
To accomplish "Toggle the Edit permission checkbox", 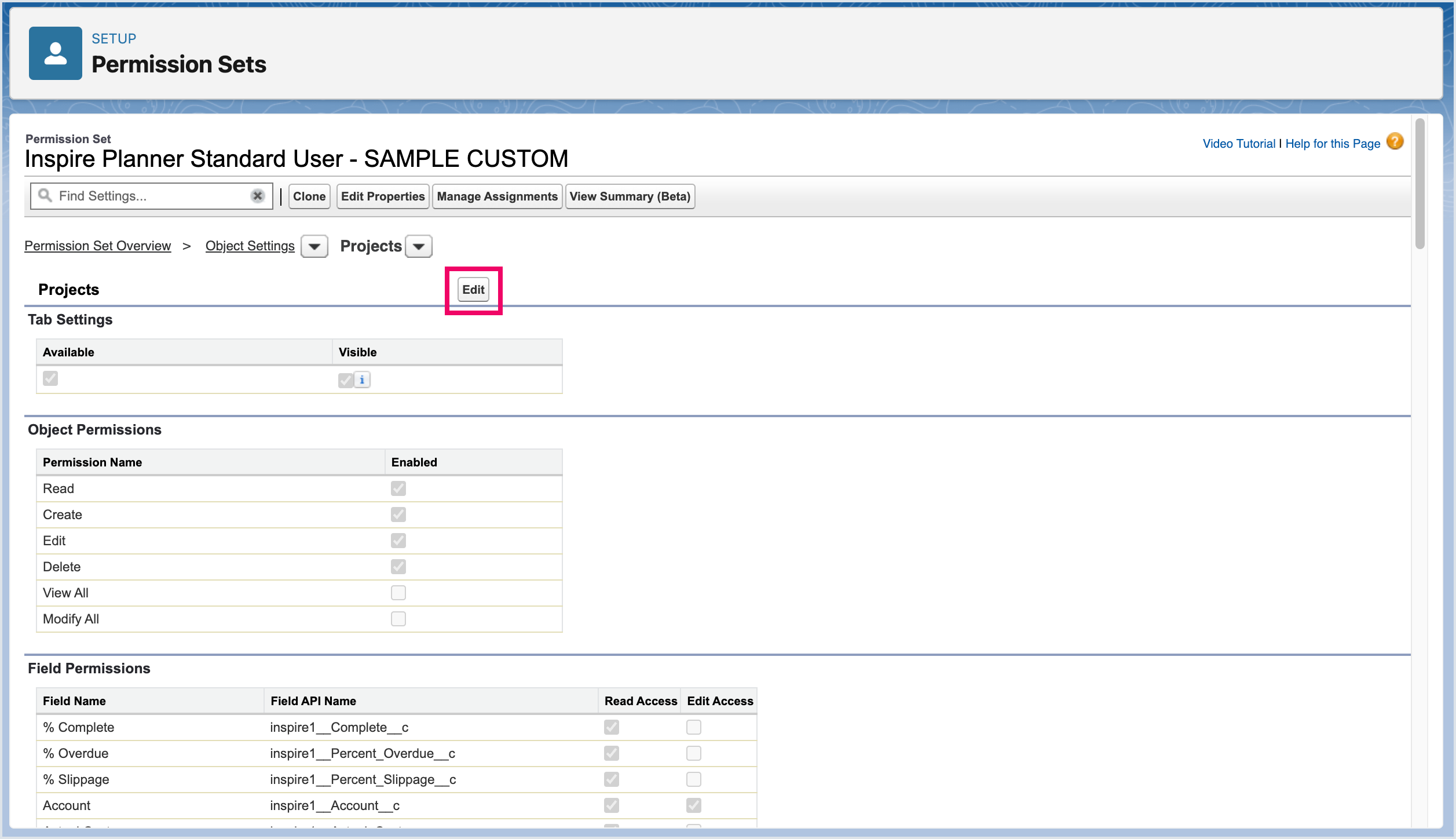I will pyautogui.click(x=398, y=541).
